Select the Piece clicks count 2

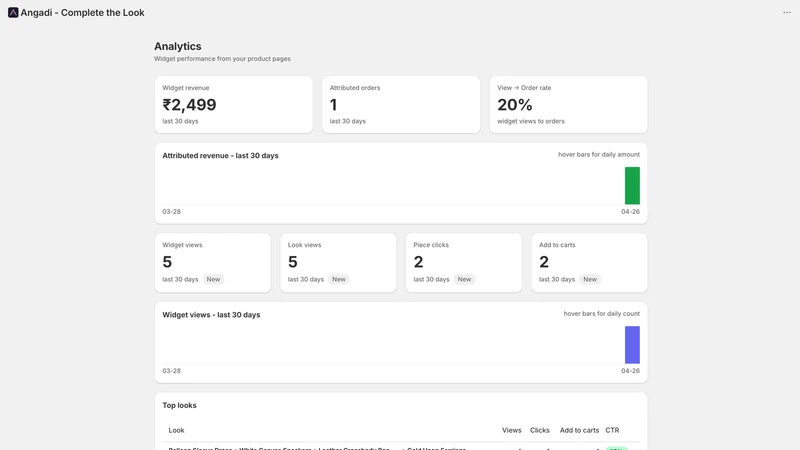(x=418, y=262)
